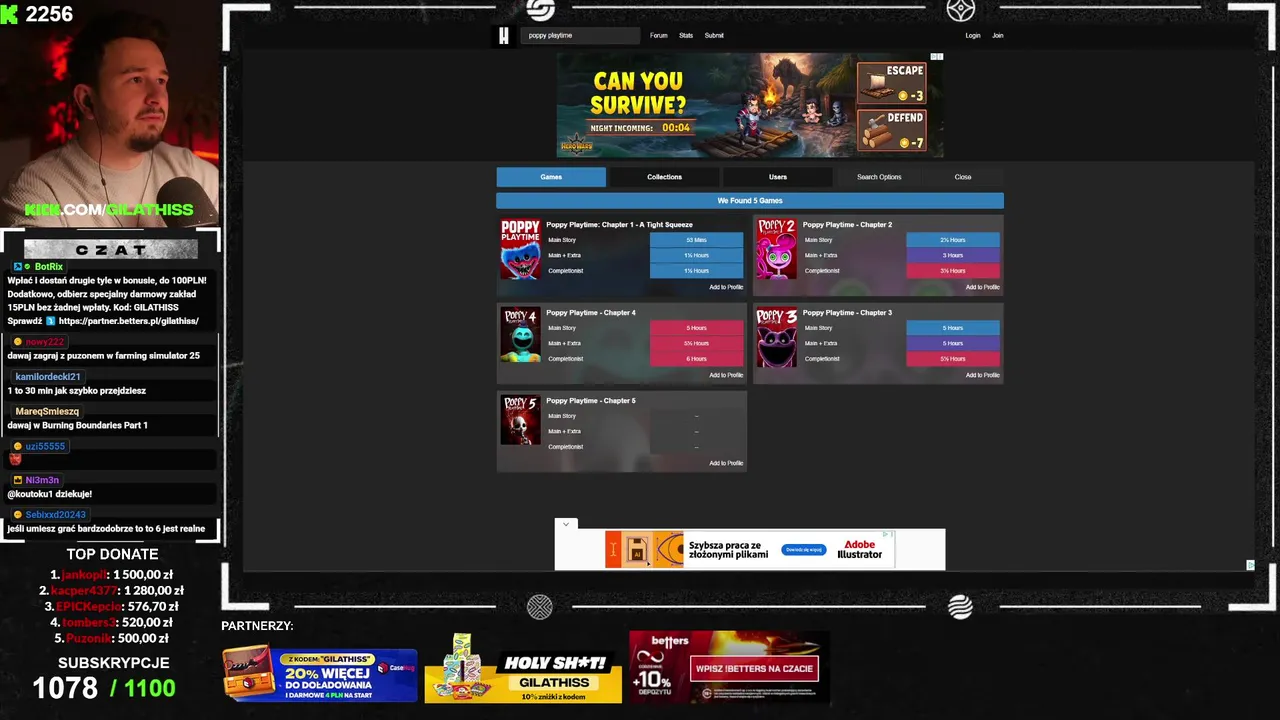The height and width of the screenshot is (720, 1280).
Task: Click chat user 'uzi55555'
Action: click(45, 447)
